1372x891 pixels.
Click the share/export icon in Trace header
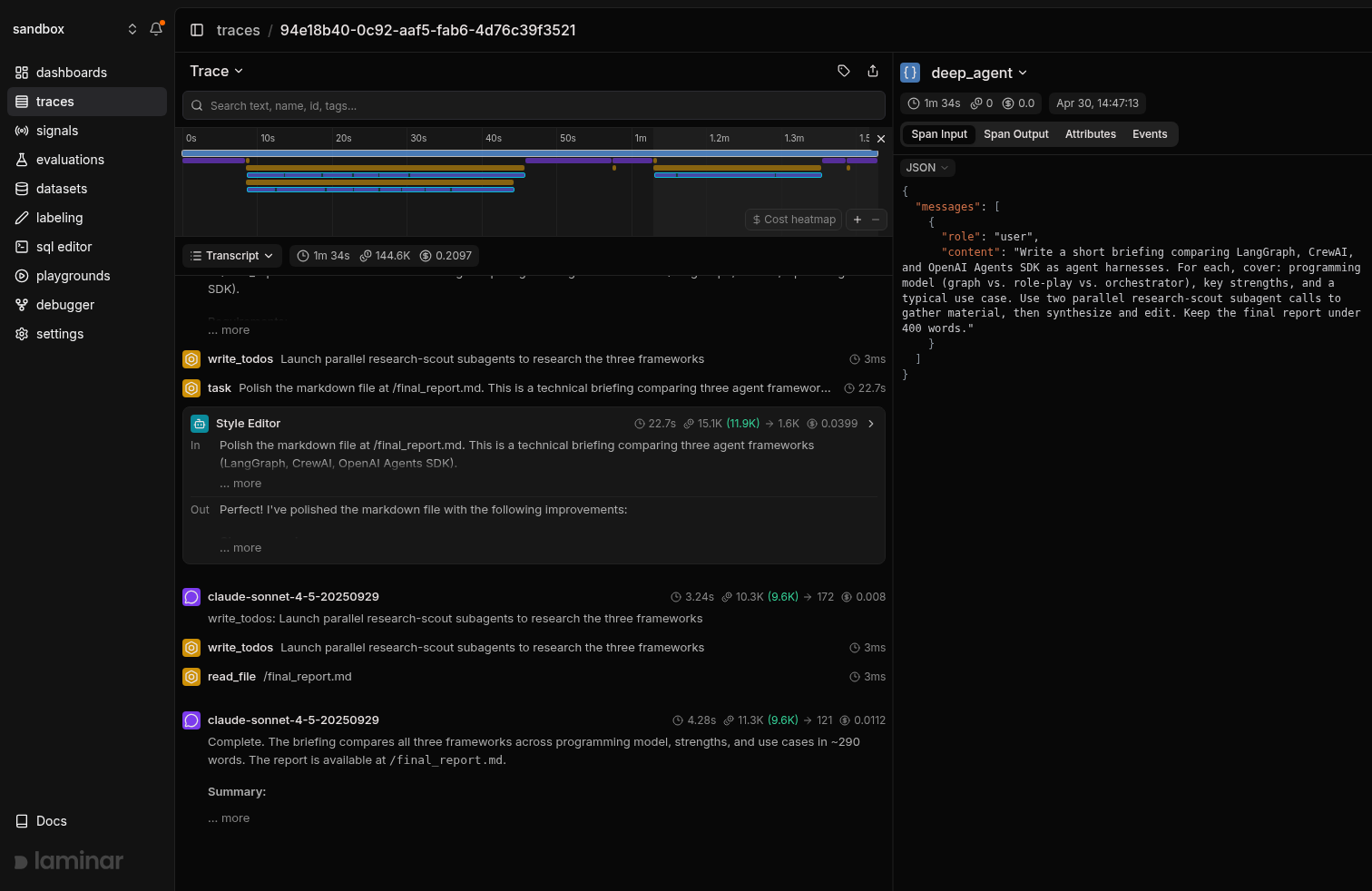click(873, 71)
